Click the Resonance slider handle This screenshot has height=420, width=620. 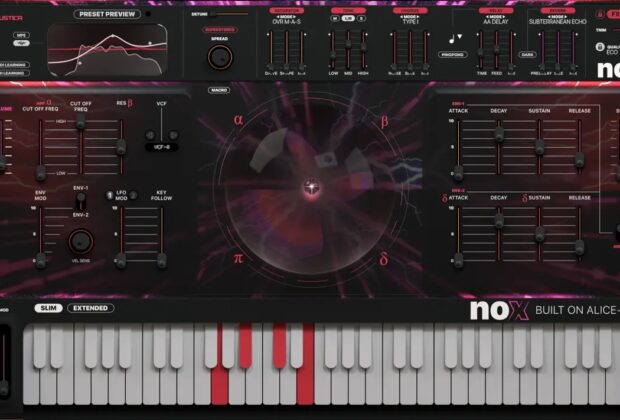pos(121,146)
